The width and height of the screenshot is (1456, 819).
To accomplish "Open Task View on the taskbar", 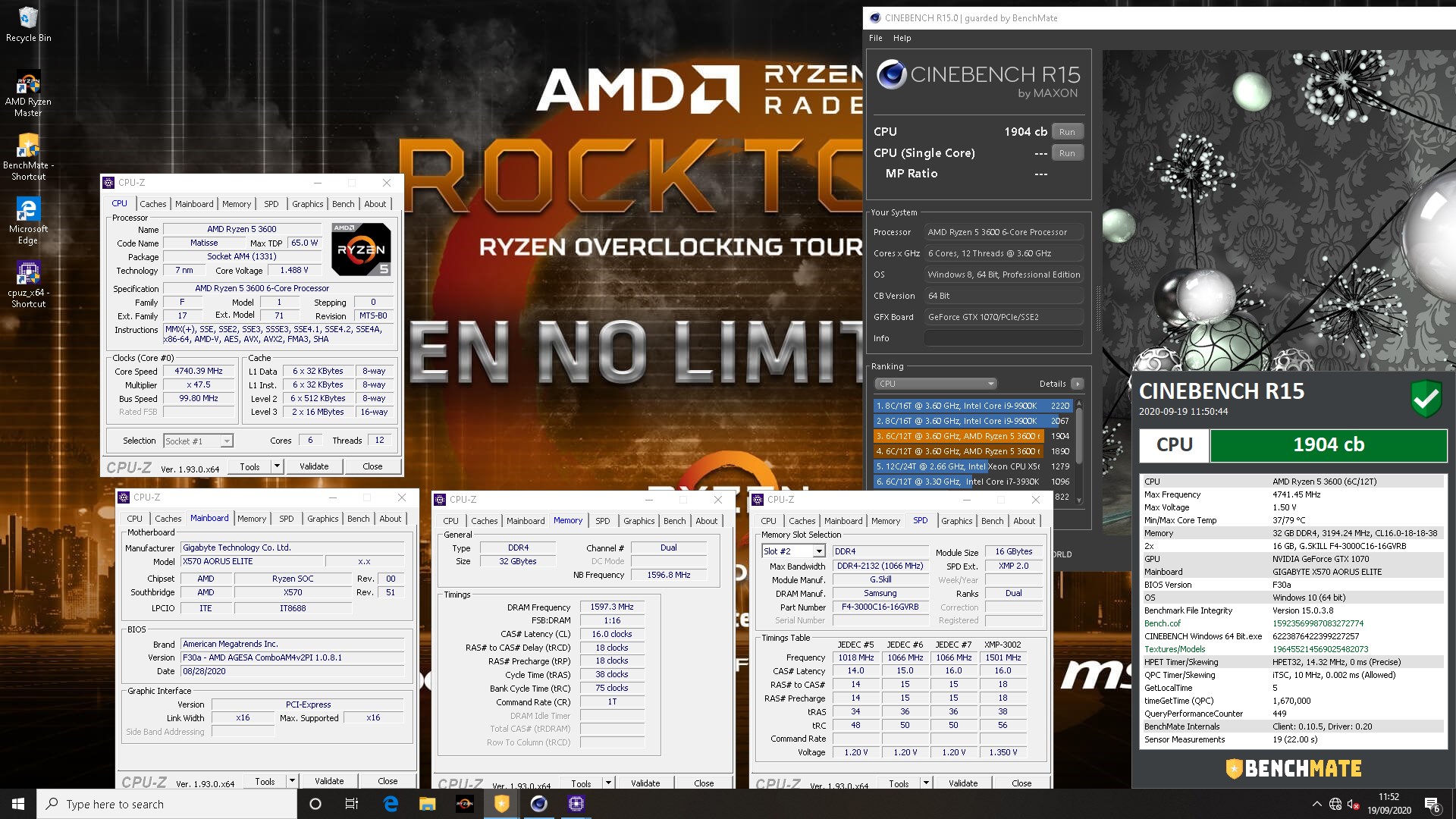I will click(352, 804).
